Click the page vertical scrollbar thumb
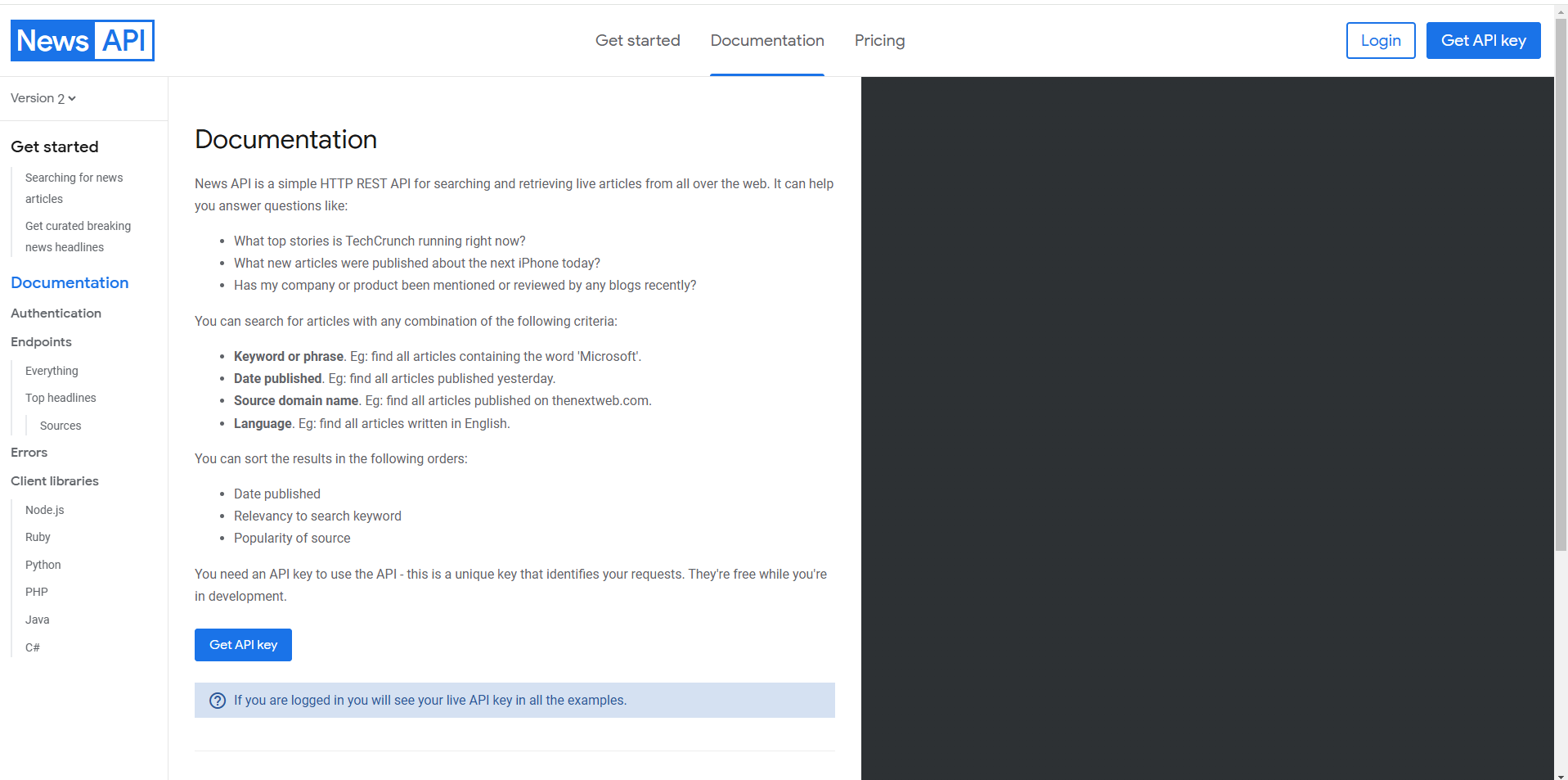This screenshot has width=1568, height=780. [x=1561, y=285]
